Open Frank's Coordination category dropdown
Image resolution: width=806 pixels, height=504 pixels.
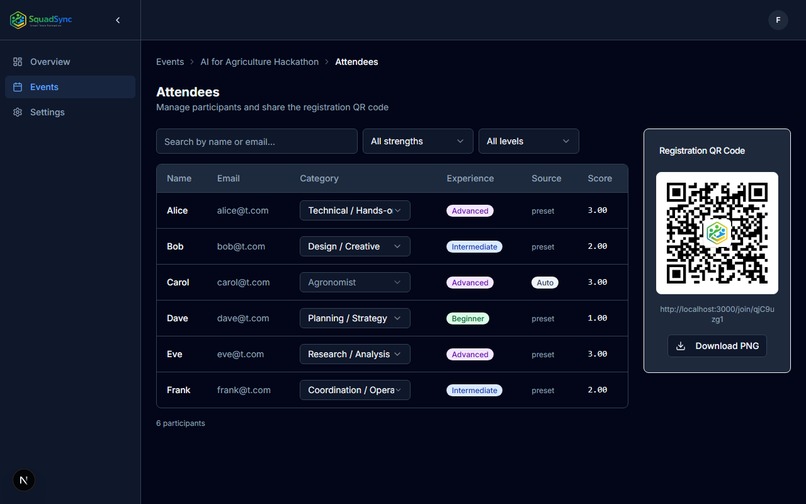pyautogui.click(x=355, y=390)
